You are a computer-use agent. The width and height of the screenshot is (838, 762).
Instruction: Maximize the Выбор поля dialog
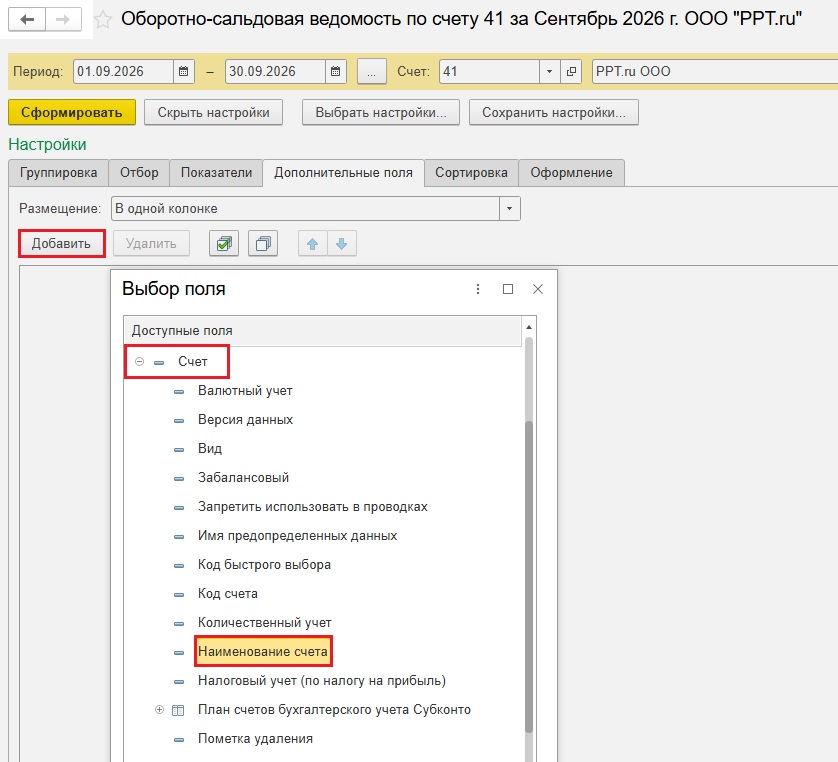click(508, 289)
